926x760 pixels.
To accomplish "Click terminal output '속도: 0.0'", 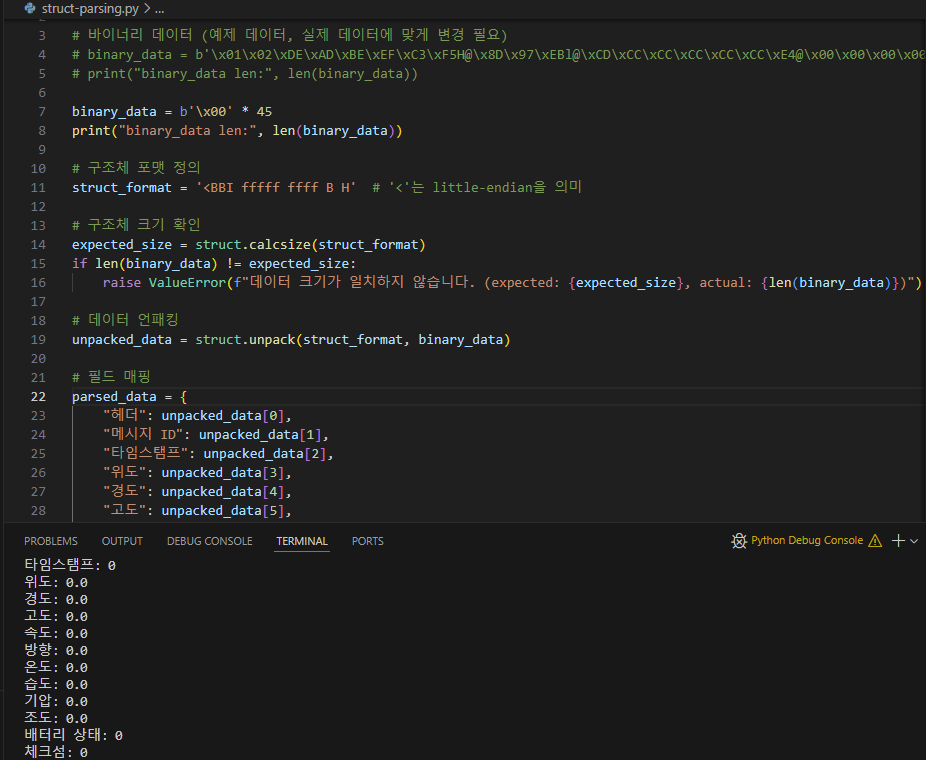I will [56, 633].
